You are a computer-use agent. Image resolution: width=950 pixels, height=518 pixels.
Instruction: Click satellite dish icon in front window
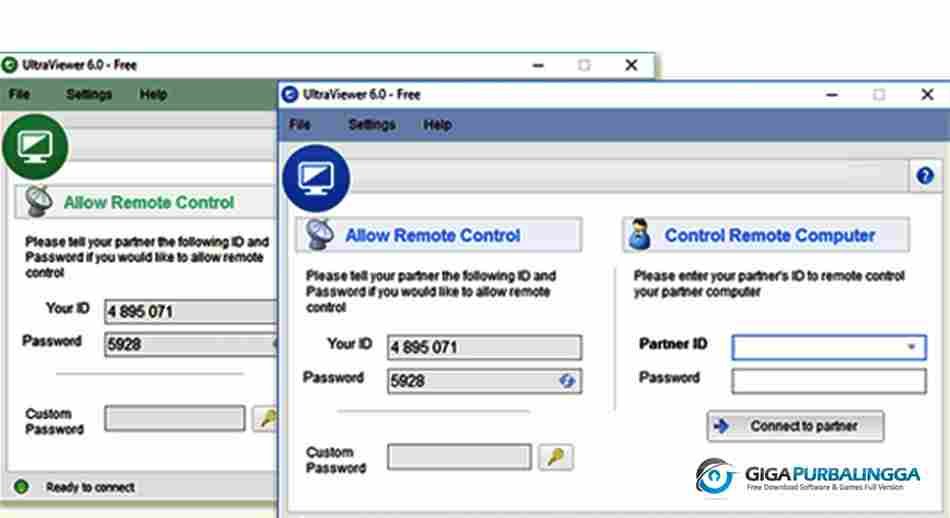point(319,234)
